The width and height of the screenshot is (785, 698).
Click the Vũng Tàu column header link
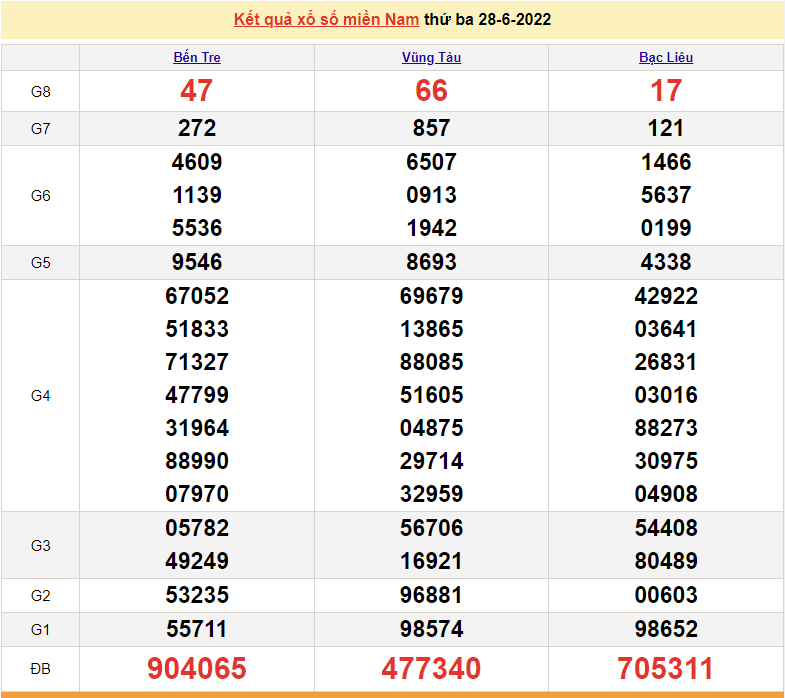(431, 58)
